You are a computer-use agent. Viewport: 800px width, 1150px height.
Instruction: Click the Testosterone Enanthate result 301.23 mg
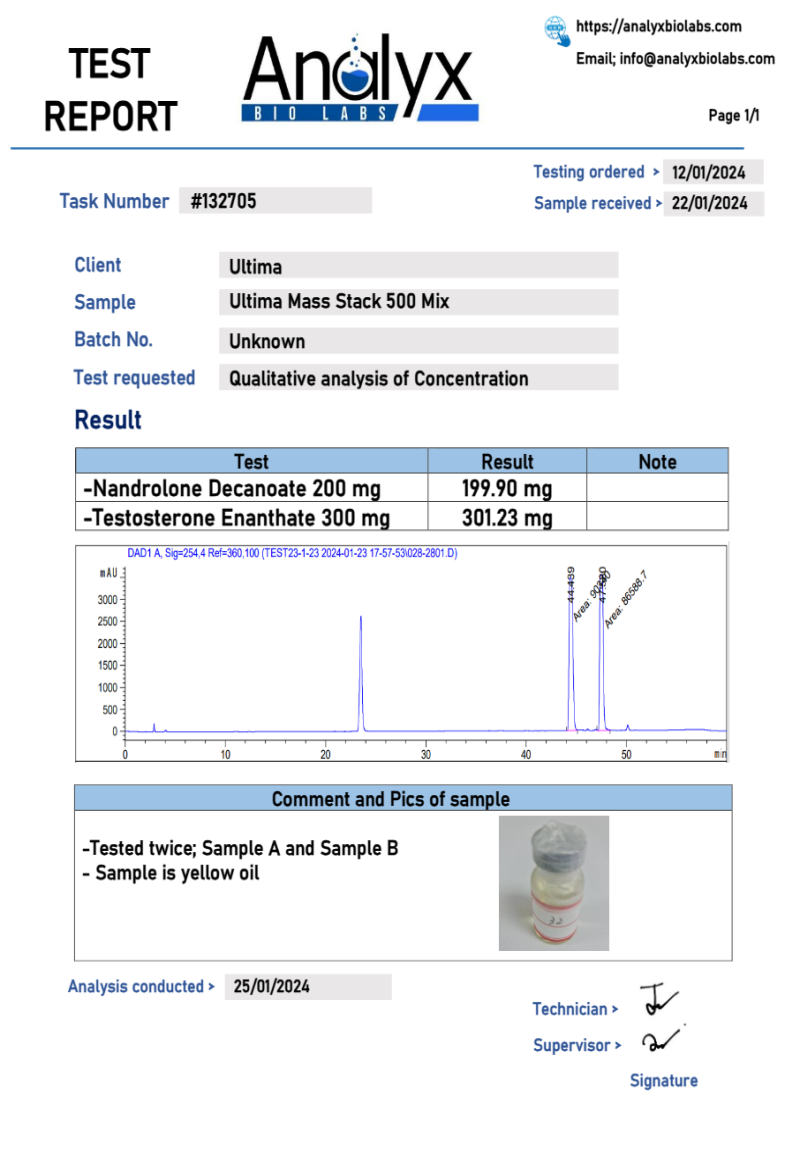pyautogui.click(x=507, y=518)
